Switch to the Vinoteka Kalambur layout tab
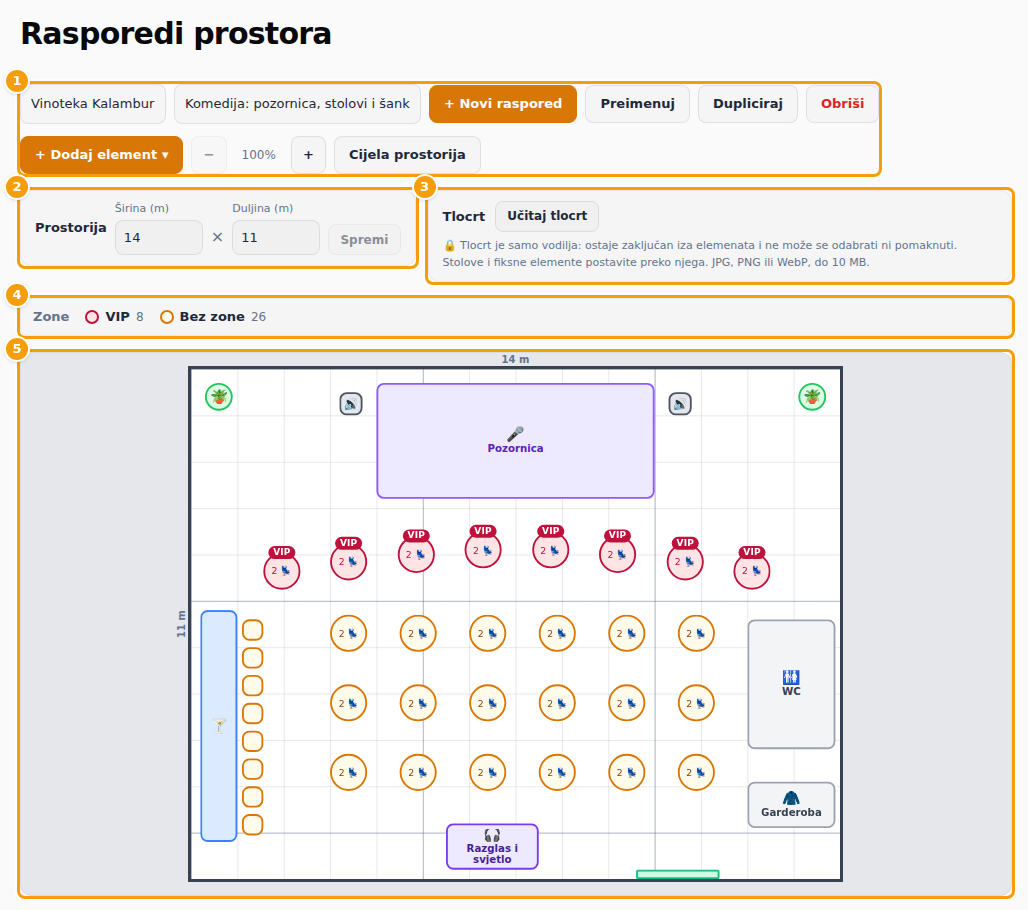 coord(92,104)
